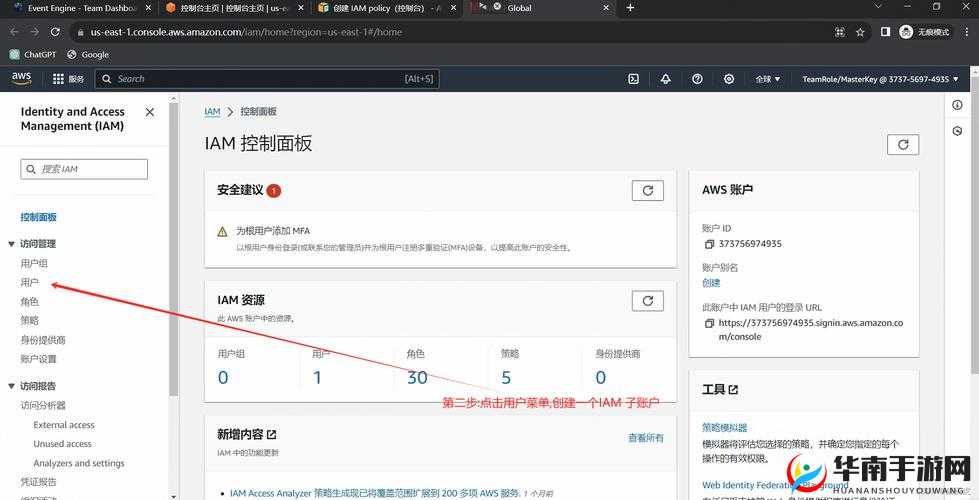Screen dimensions: 979x500
Task: Switch to the Global tab
Action: [538, 8]
